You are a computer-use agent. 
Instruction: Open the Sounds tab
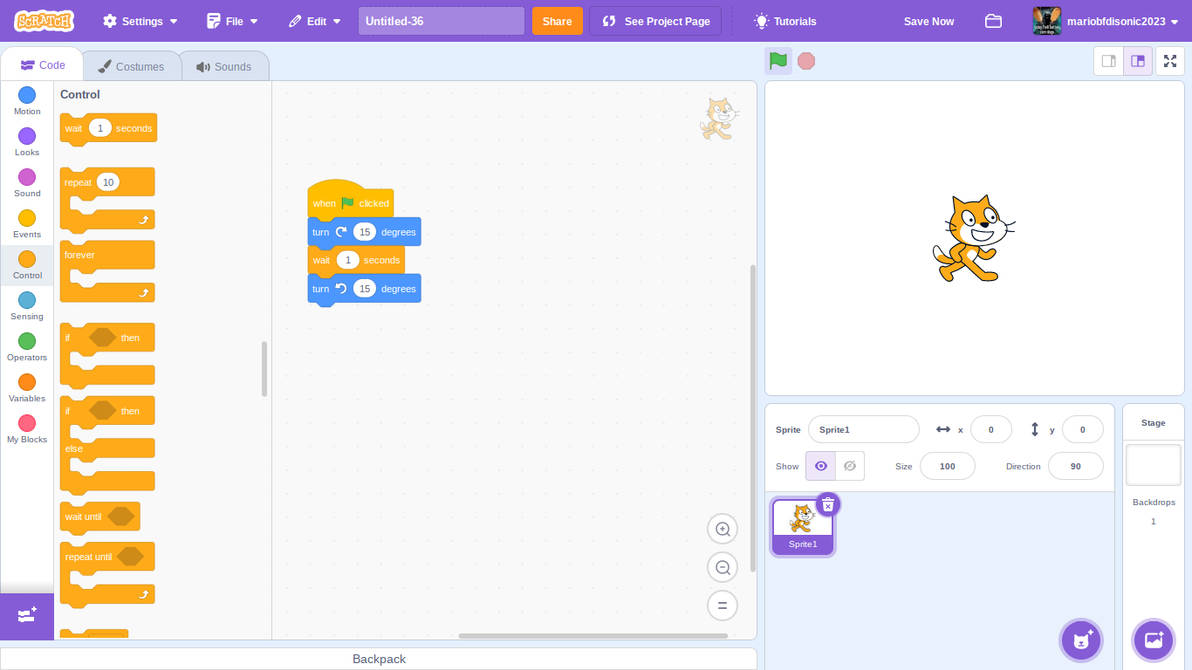pos(224,66)
